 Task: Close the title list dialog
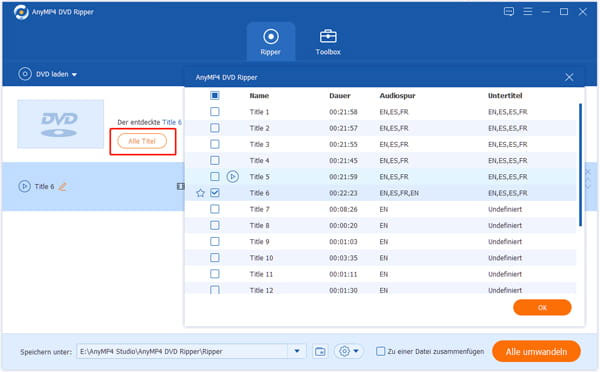(569, 77)
